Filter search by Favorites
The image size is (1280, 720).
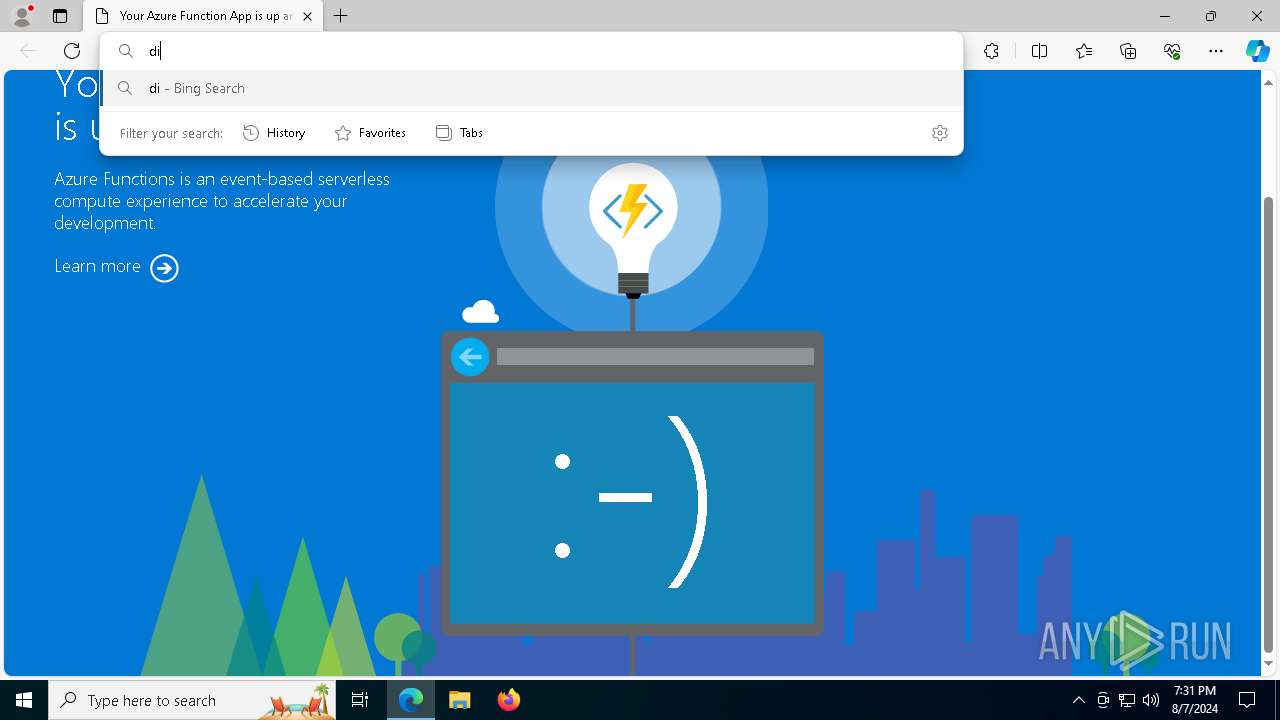[x=371, y=133]
